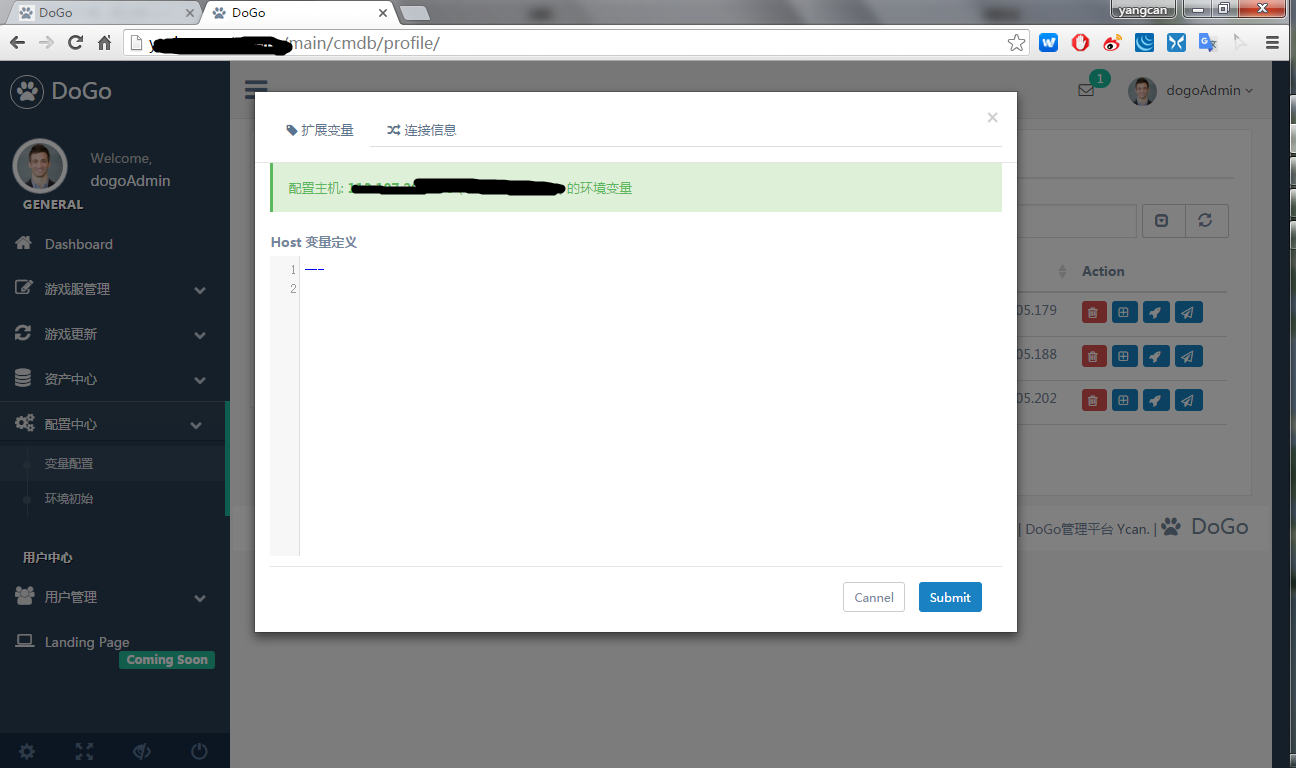Screen dimensions: 1296x768
Task: Go to browser home page icon
Action: point(104,42)
